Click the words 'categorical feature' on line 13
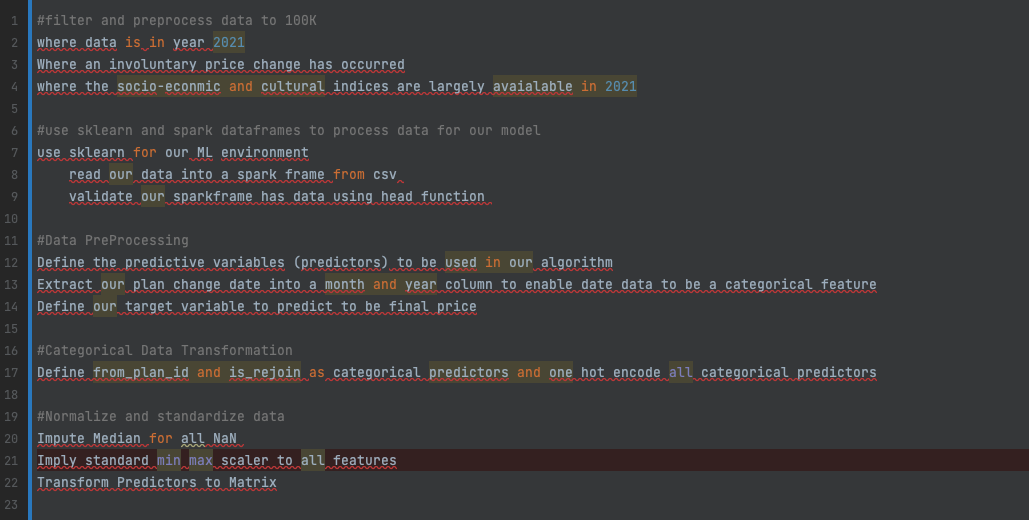Screen dimensions: 1029x520 click(801, 285)
